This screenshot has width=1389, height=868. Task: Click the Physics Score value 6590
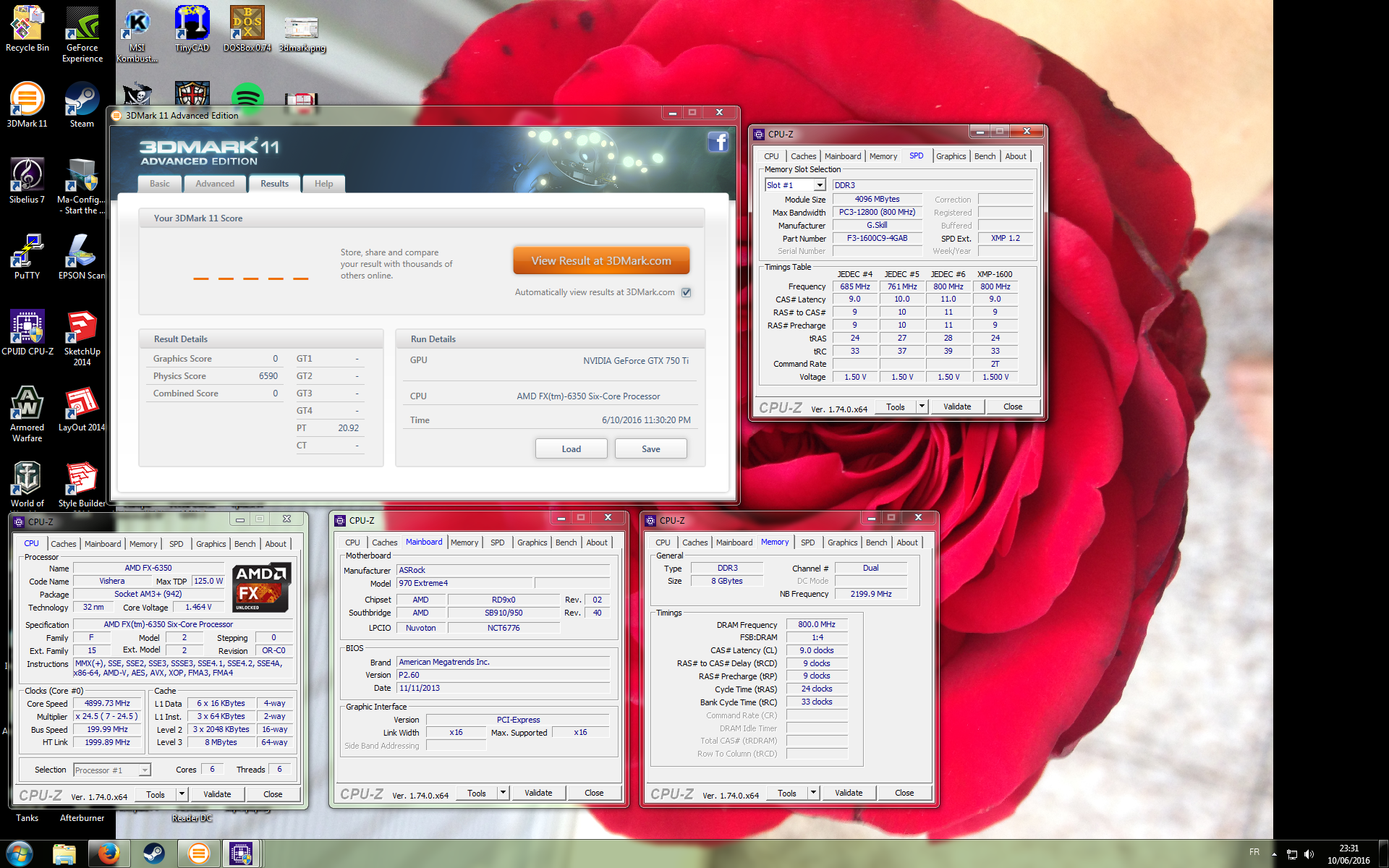tap(268, 376)
